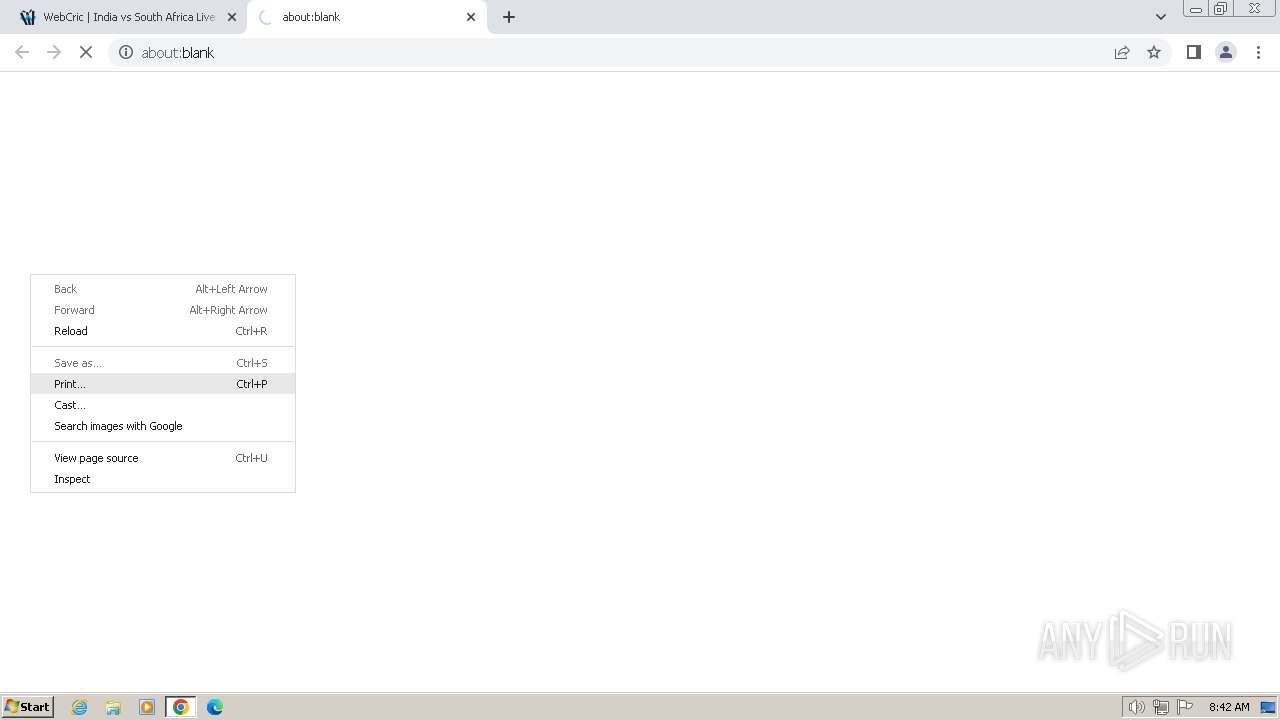
Task: Click the browser forward arrow
Action: pyautogui.click(x=54, y=52)
